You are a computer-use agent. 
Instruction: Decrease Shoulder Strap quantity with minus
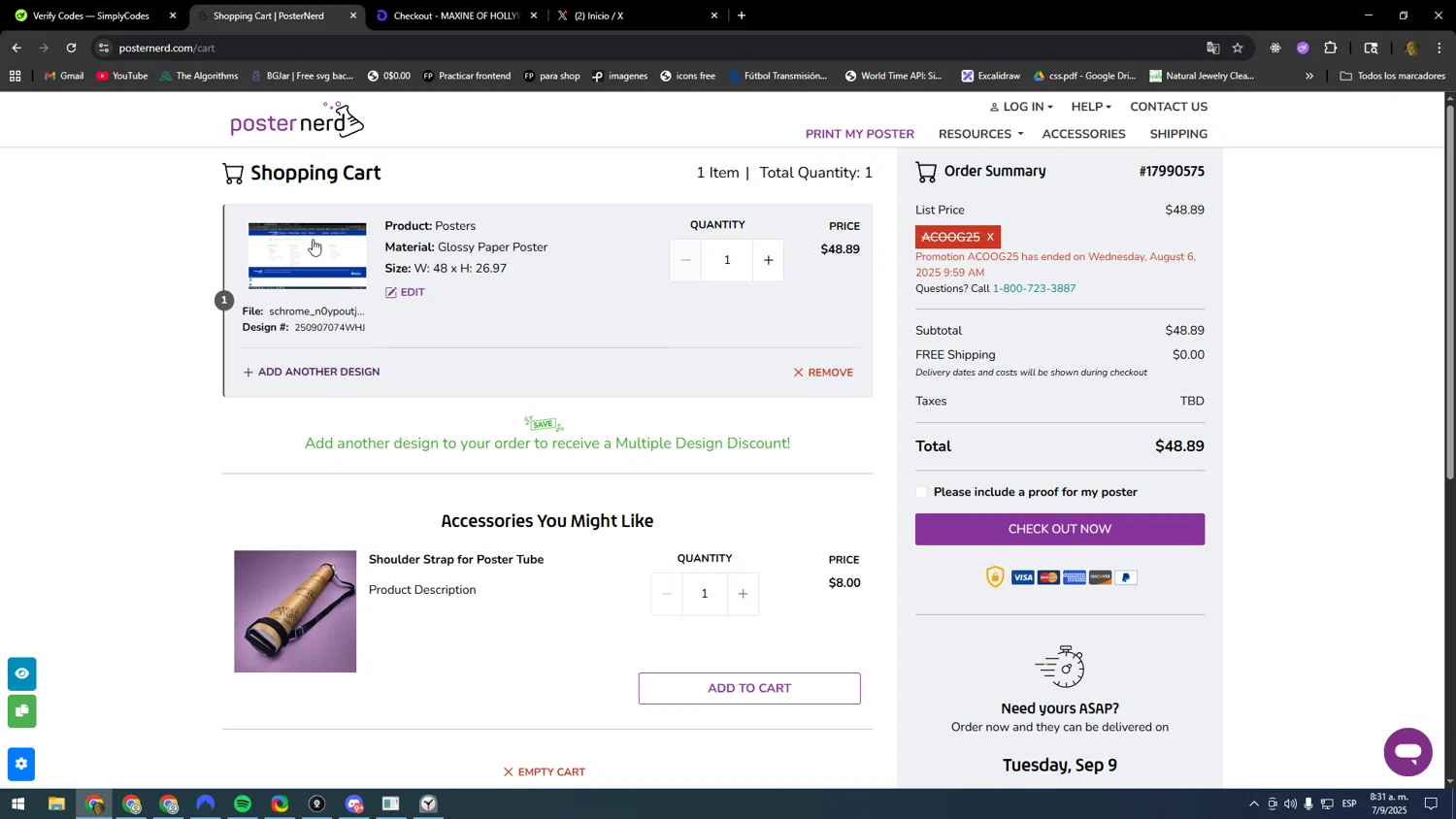pyautogui.click(x=666, y=594)
